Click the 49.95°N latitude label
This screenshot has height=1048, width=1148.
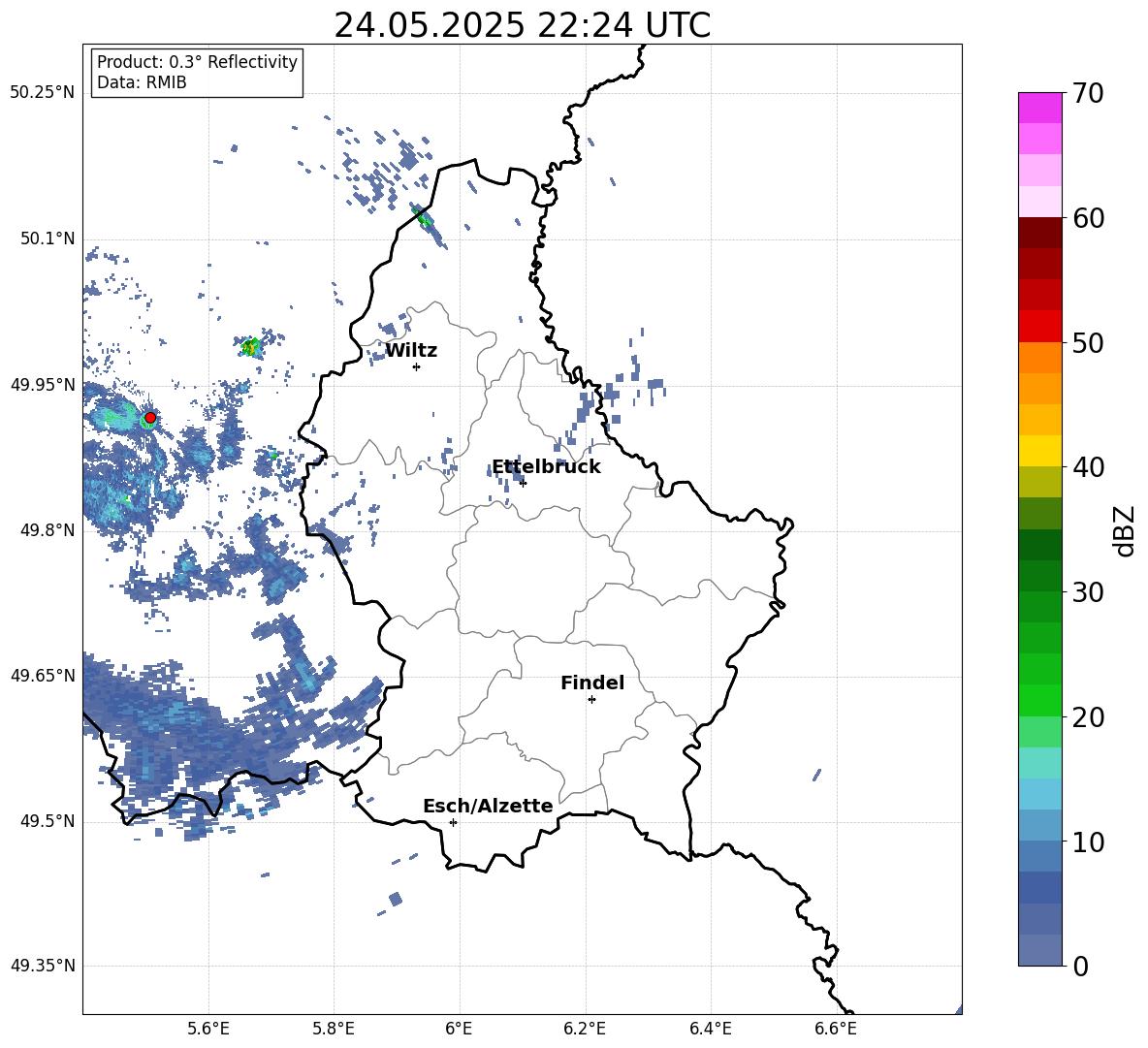coord(43,385)
